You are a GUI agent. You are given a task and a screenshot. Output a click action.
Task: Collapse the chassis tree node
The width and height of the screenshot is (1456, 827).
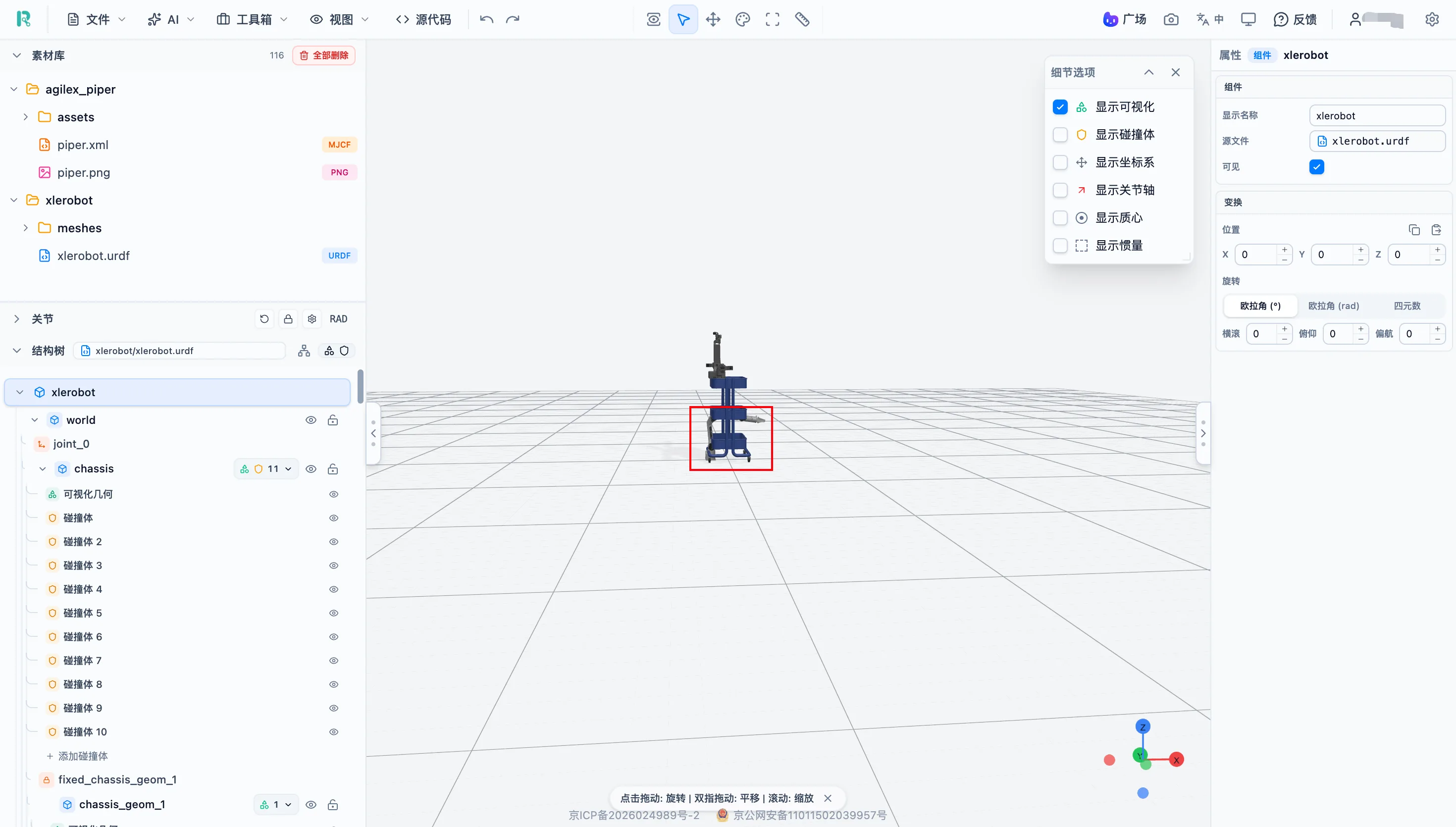pyautogui.click(x=43, y=469)
